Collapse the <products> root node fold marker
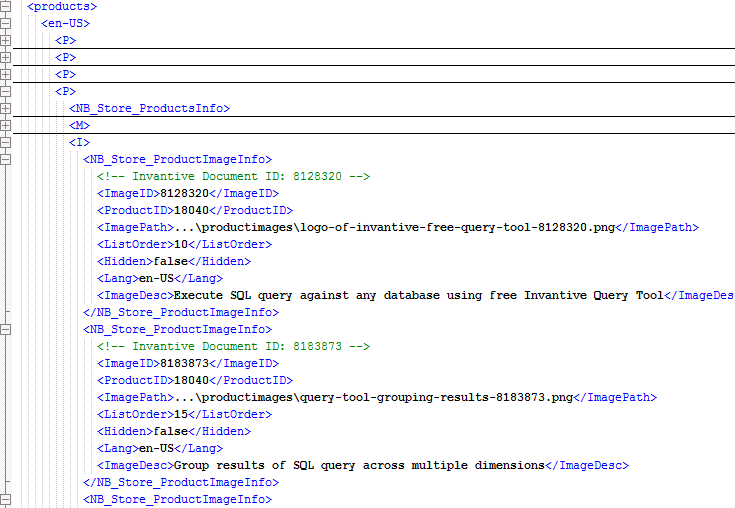 pos(5,6)
